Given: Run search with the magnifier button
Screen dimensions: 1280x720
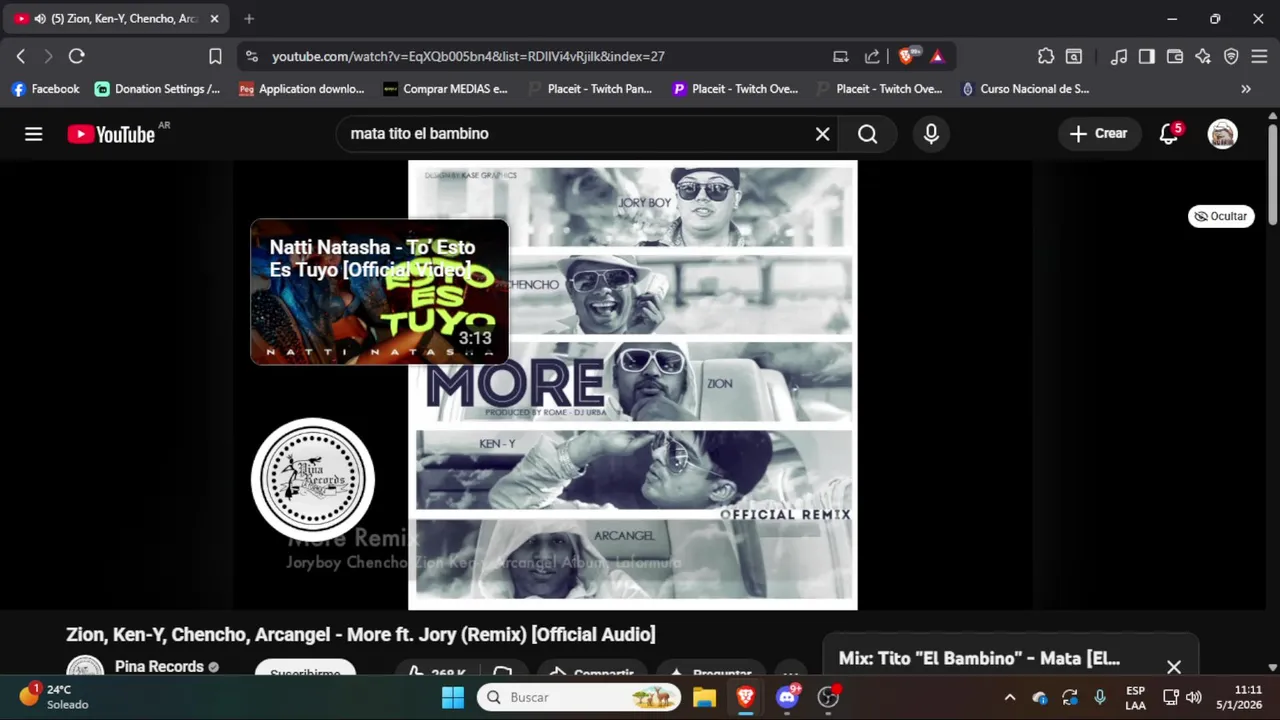Looking at the screenshot, I should 868,134.
